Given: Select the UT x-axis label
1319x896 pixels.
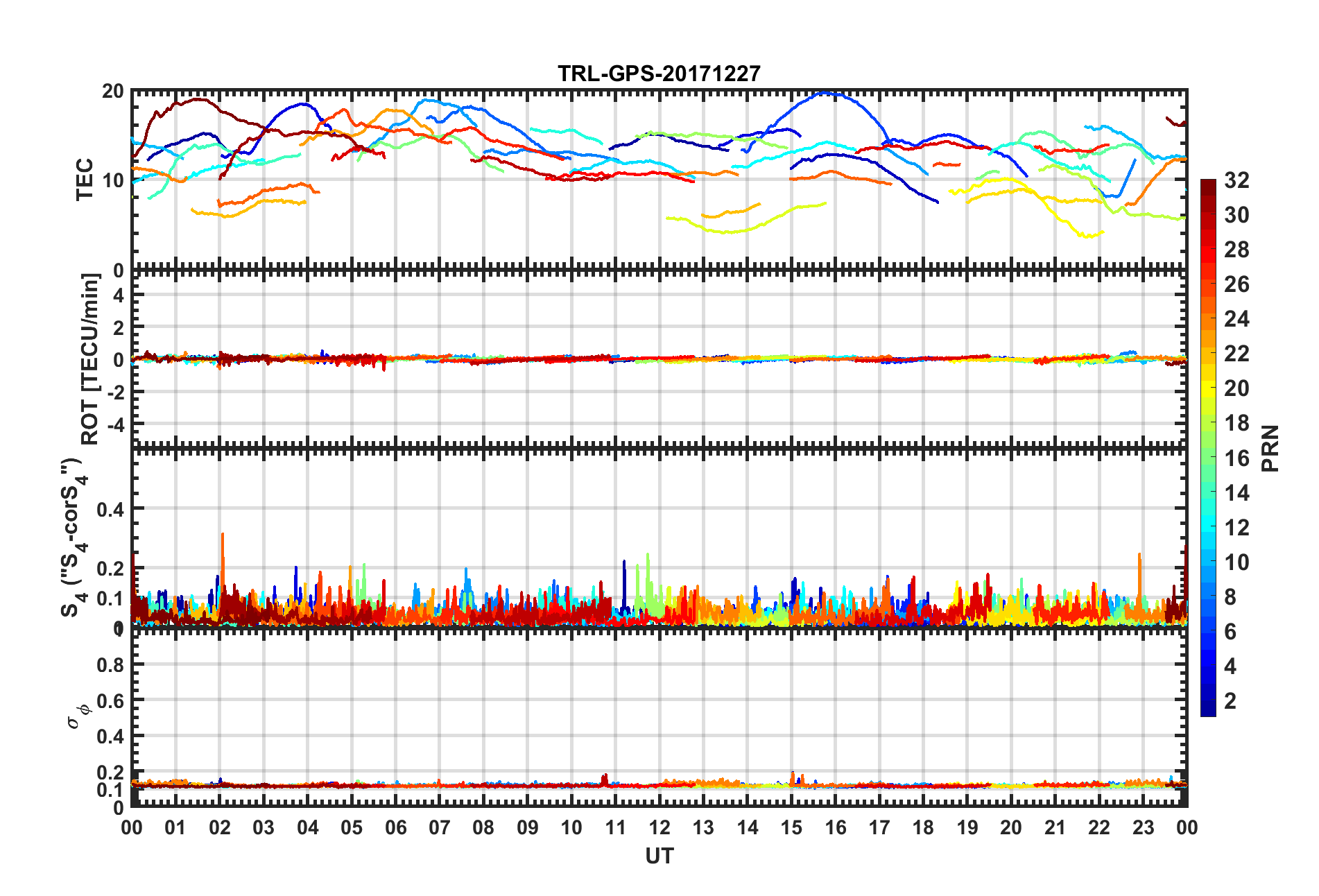Looking at the screenshot, I should click(x=659, y=856).
